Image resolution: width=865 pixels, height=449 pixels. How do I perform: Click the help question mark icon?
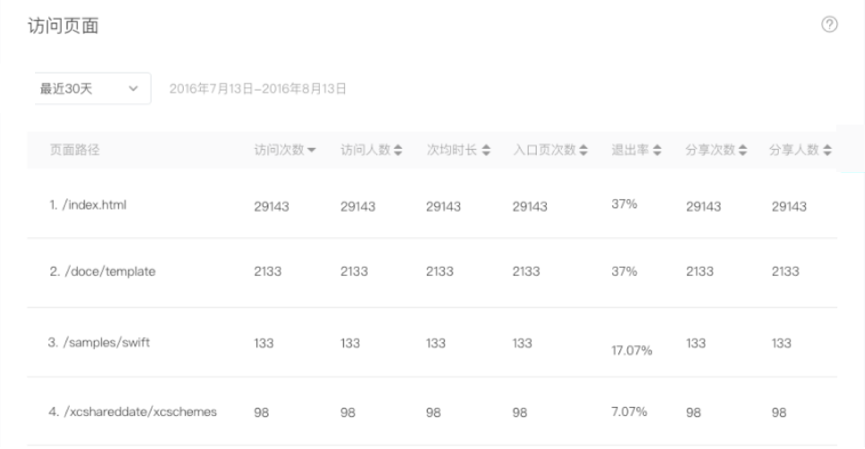829,24
